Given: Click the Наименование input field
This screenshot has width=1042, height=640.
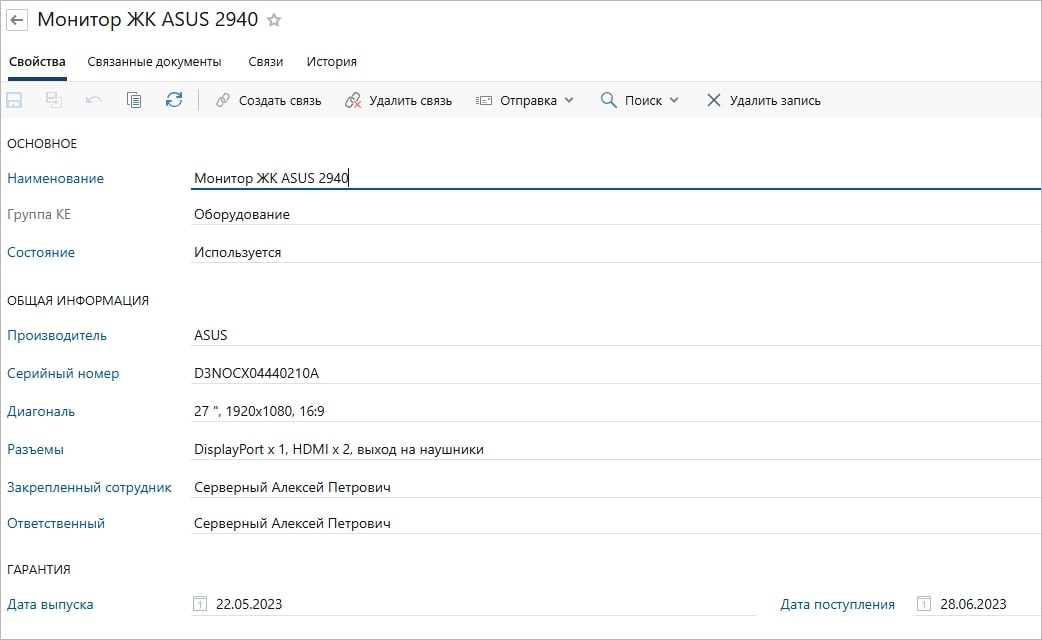Looking at the screenshot, I should click(x=600, y=178).
